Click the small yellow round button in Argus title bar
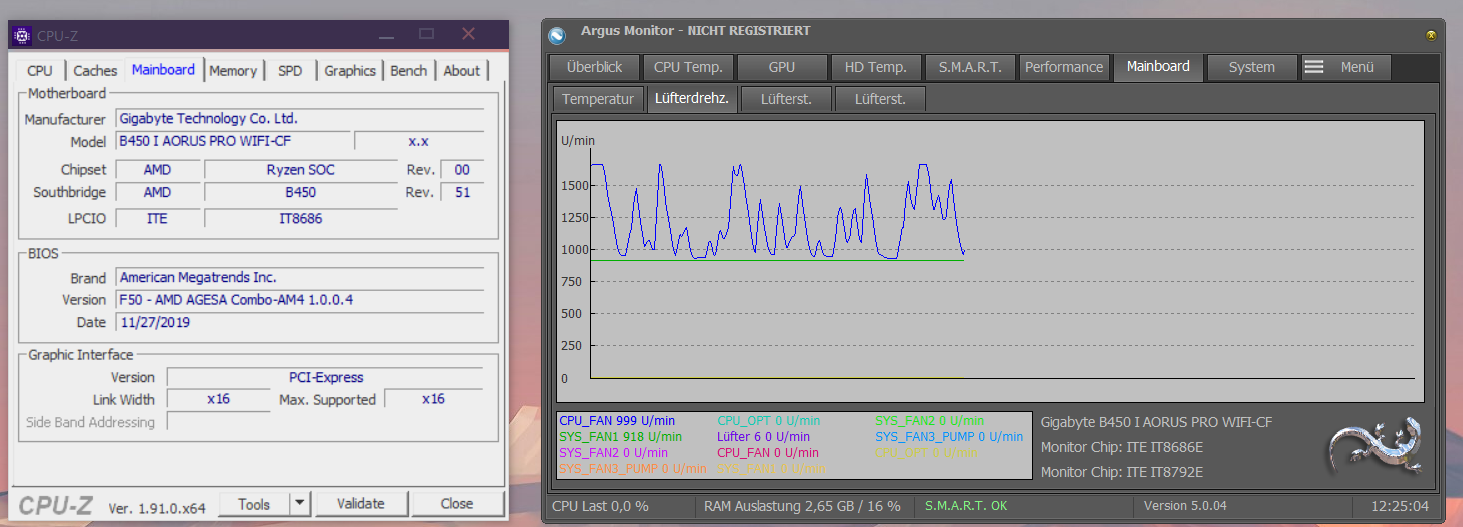The height and width of the screenshot is (527, 1463). [1430, 35]
